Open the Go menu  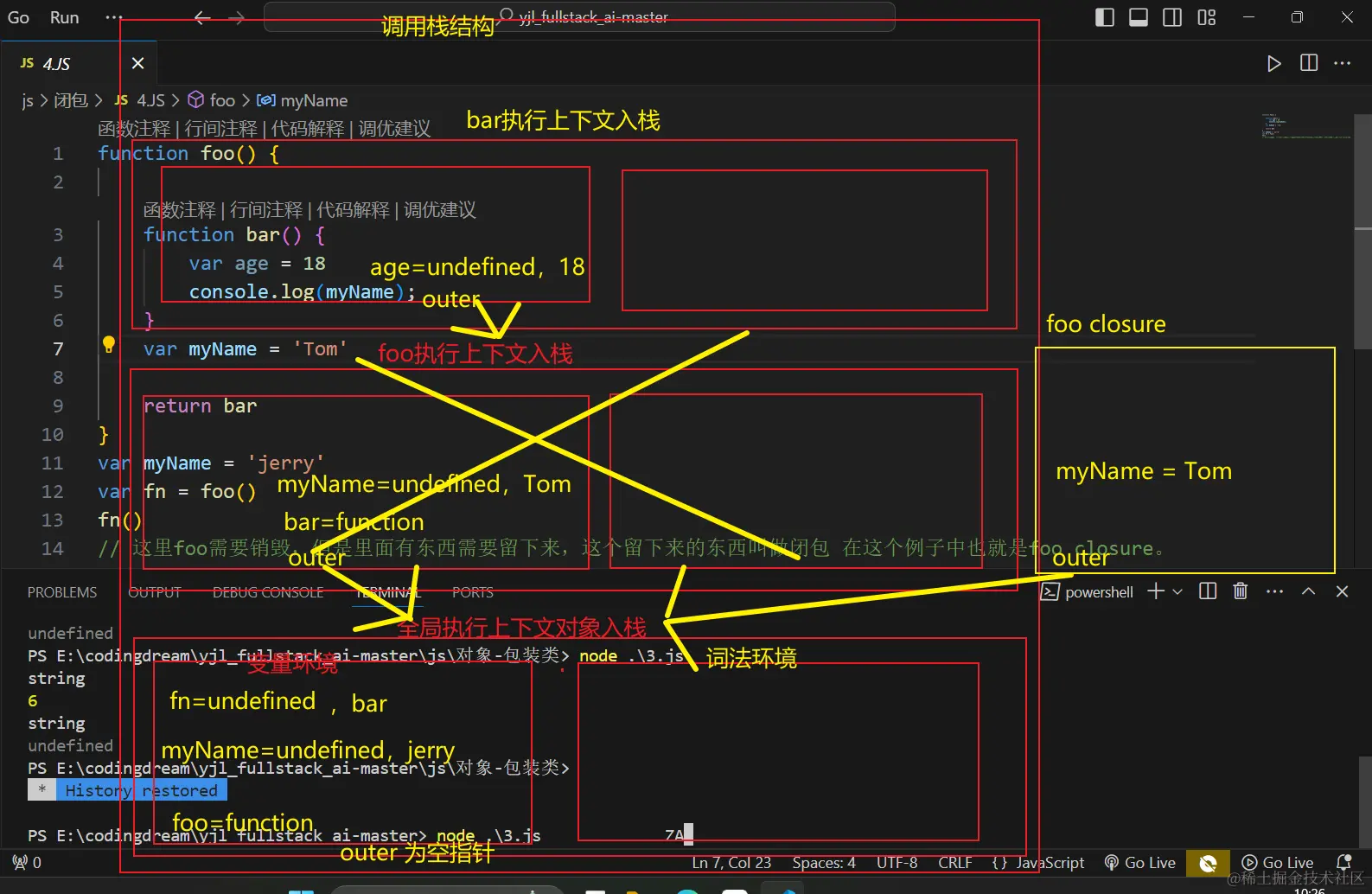[x=18, y=17]
